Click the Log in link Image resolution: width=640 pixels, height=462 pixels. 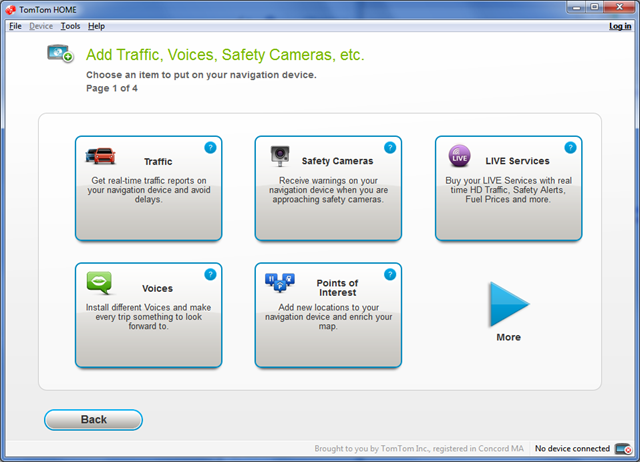[620, 26]
